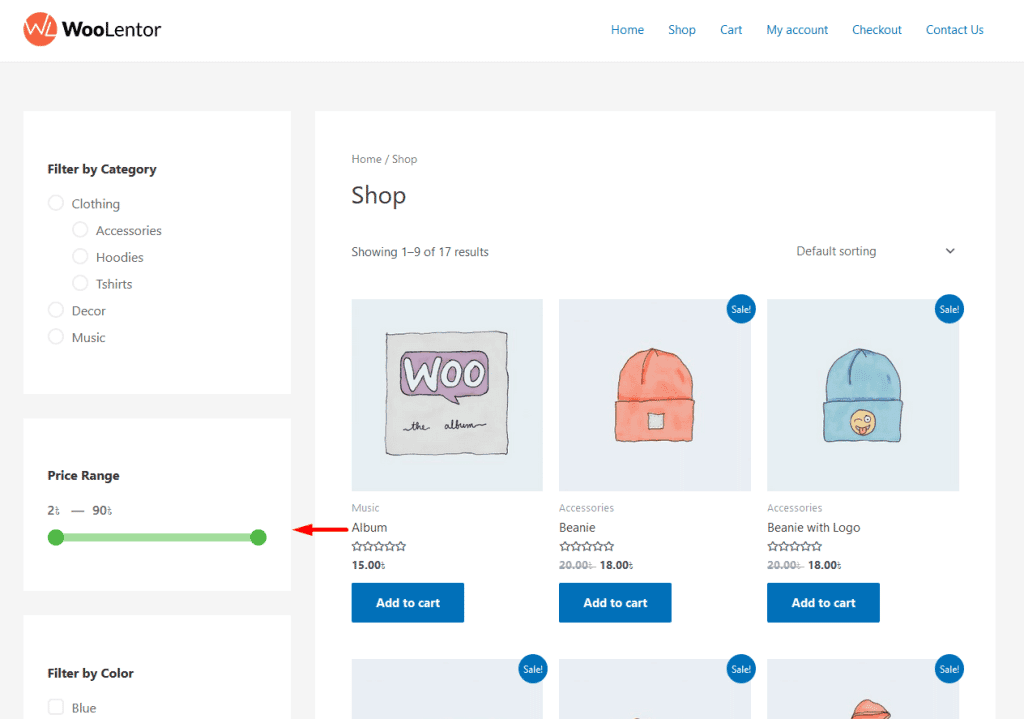Viewport: 1024px width, 719px height.
Task: Click the minimum price slider handle
Action: click(56, 538)
